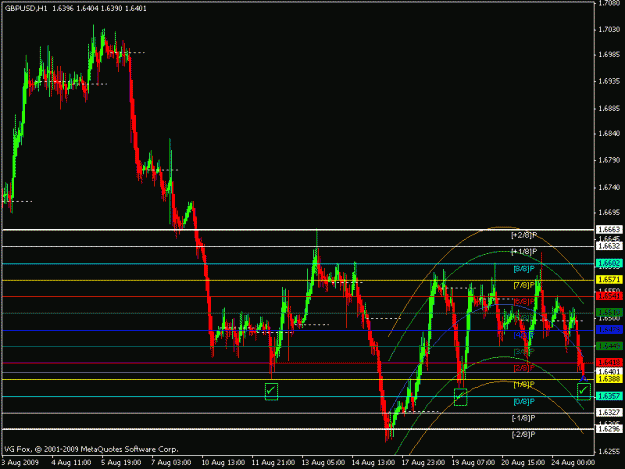
Task: Click the 1.7030 price scale value
Action: click(x=610, y=29)
